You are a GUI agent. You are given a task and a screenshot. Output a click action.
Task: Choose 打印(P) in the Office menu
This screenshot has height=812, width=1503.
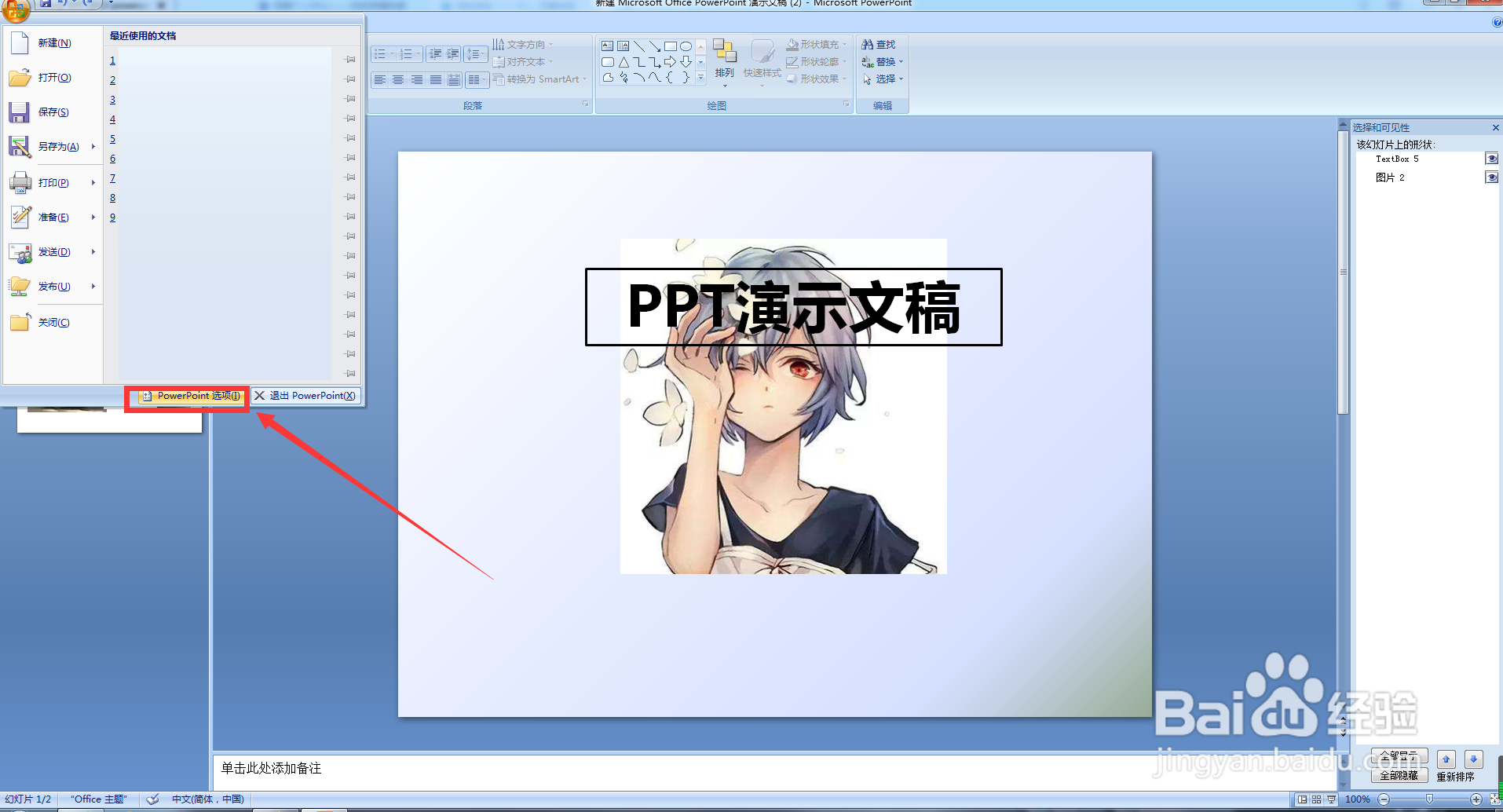click(x=53, y=183)
